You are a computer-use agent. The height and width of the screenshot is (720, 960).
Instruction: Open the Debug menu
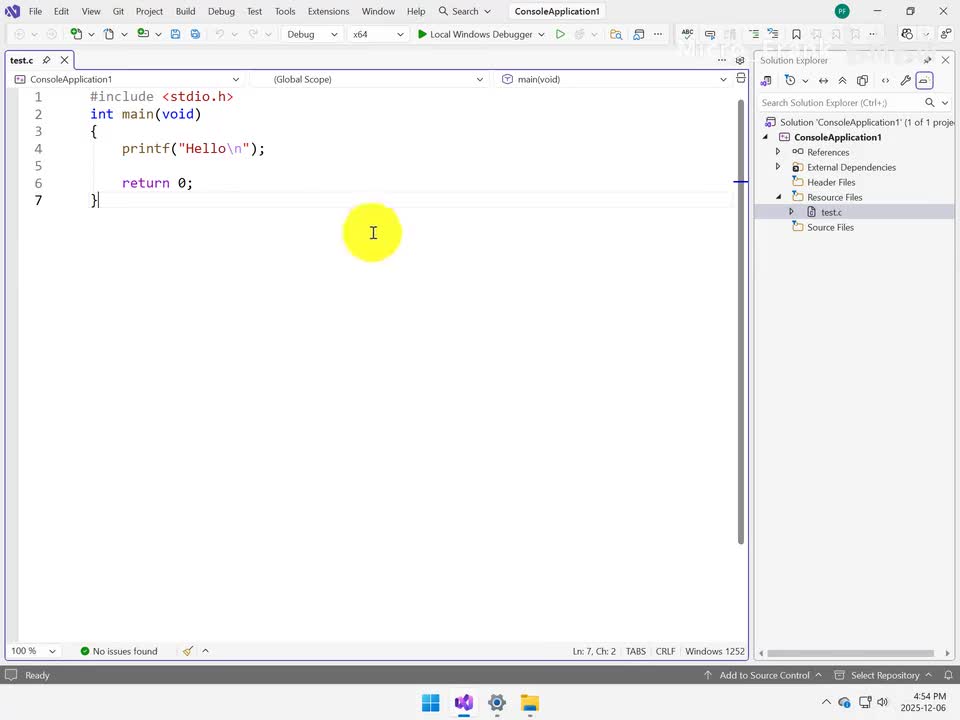tap(221, 11)
